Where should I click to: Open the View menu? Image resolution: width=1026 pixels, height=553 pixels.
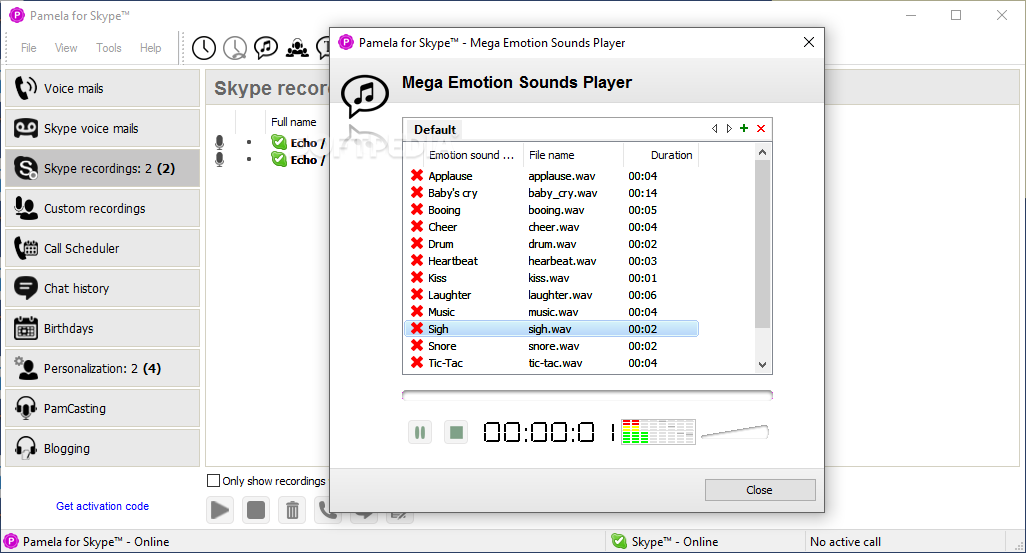[x=65, y=48]
